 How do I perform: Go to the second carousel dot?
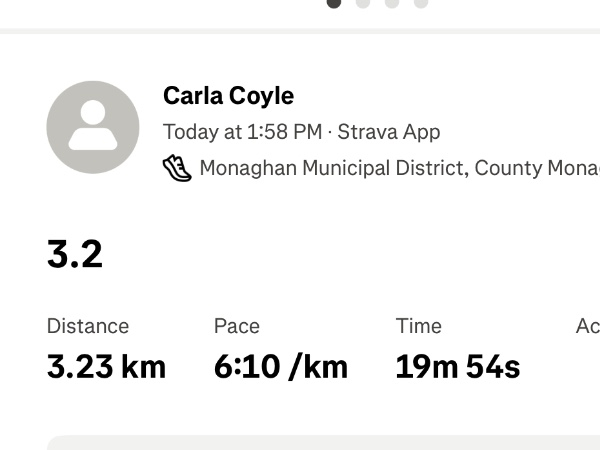[x=363, y=3]
